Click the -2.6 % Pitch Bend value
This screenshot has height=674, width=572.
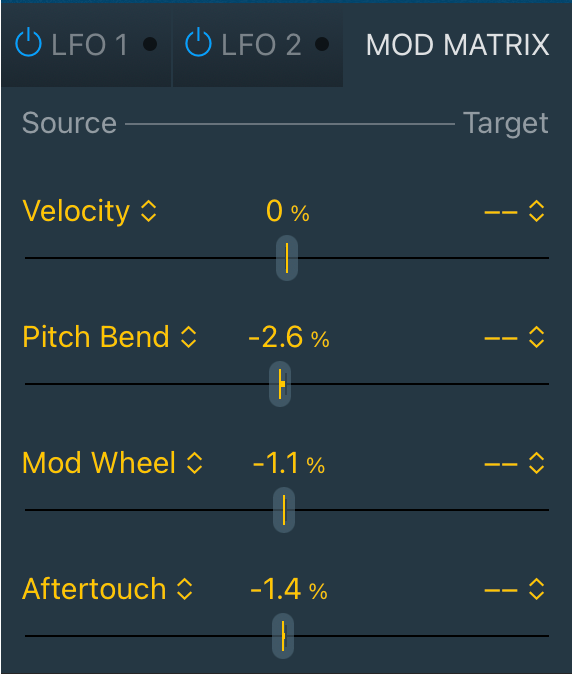click(289, 337)
